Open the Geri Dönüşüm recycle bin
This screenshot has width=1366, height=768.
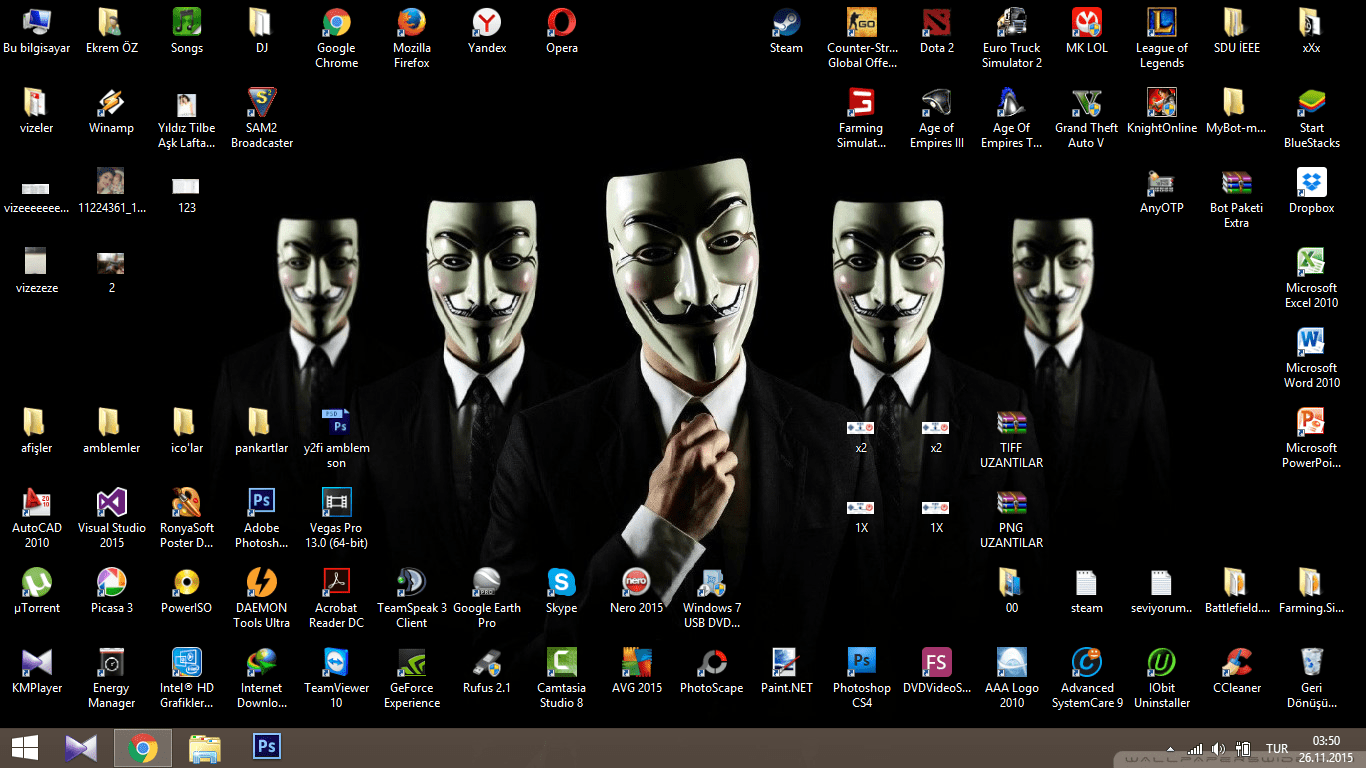1312,678
